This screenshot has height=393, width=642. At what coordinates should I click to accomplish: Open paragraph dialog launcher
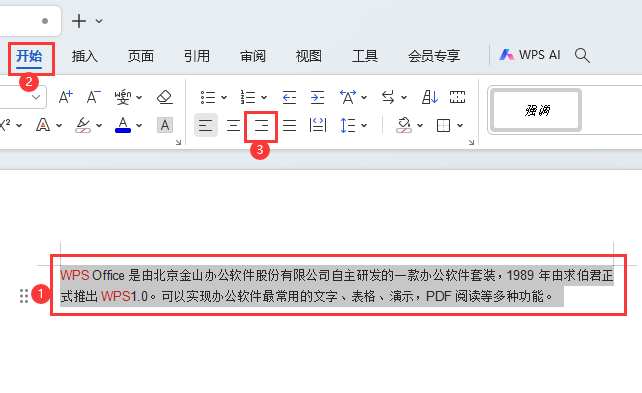471,142
